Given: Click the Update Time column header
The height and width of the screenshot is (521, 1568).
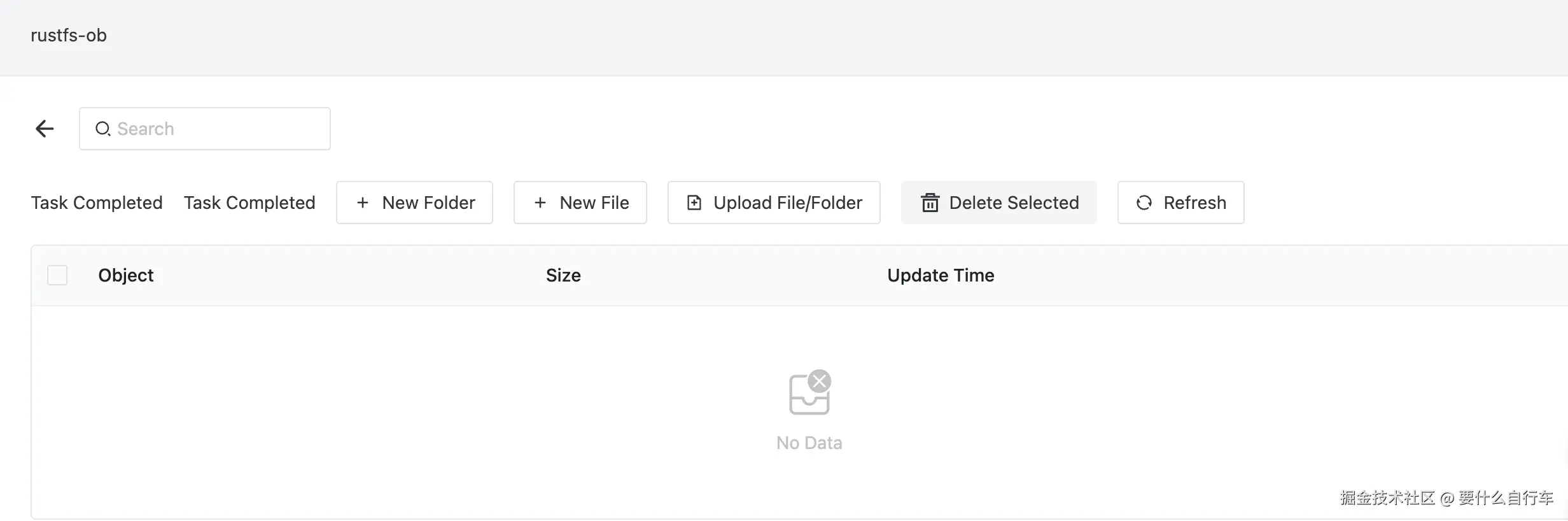Looking at the screenshot, I should [x=941, y=275].
